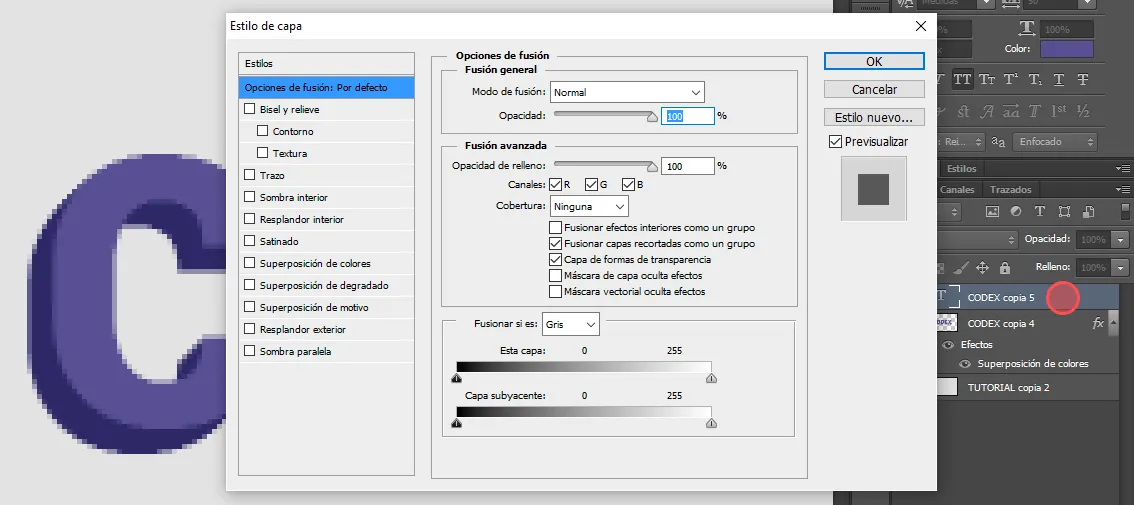1134x505 pixels.
Task: Click the vertical scale T icon
Action: pyautogui.click(x=1026, y=28)
